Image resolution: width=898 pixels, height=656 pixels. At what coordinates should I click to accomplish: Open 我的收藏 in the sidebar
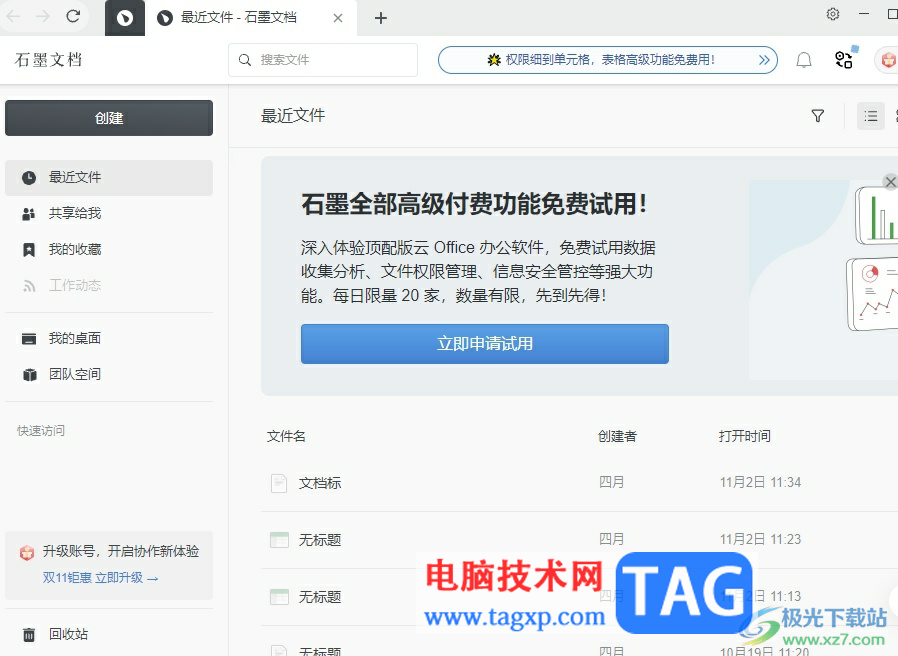point(109,250)
